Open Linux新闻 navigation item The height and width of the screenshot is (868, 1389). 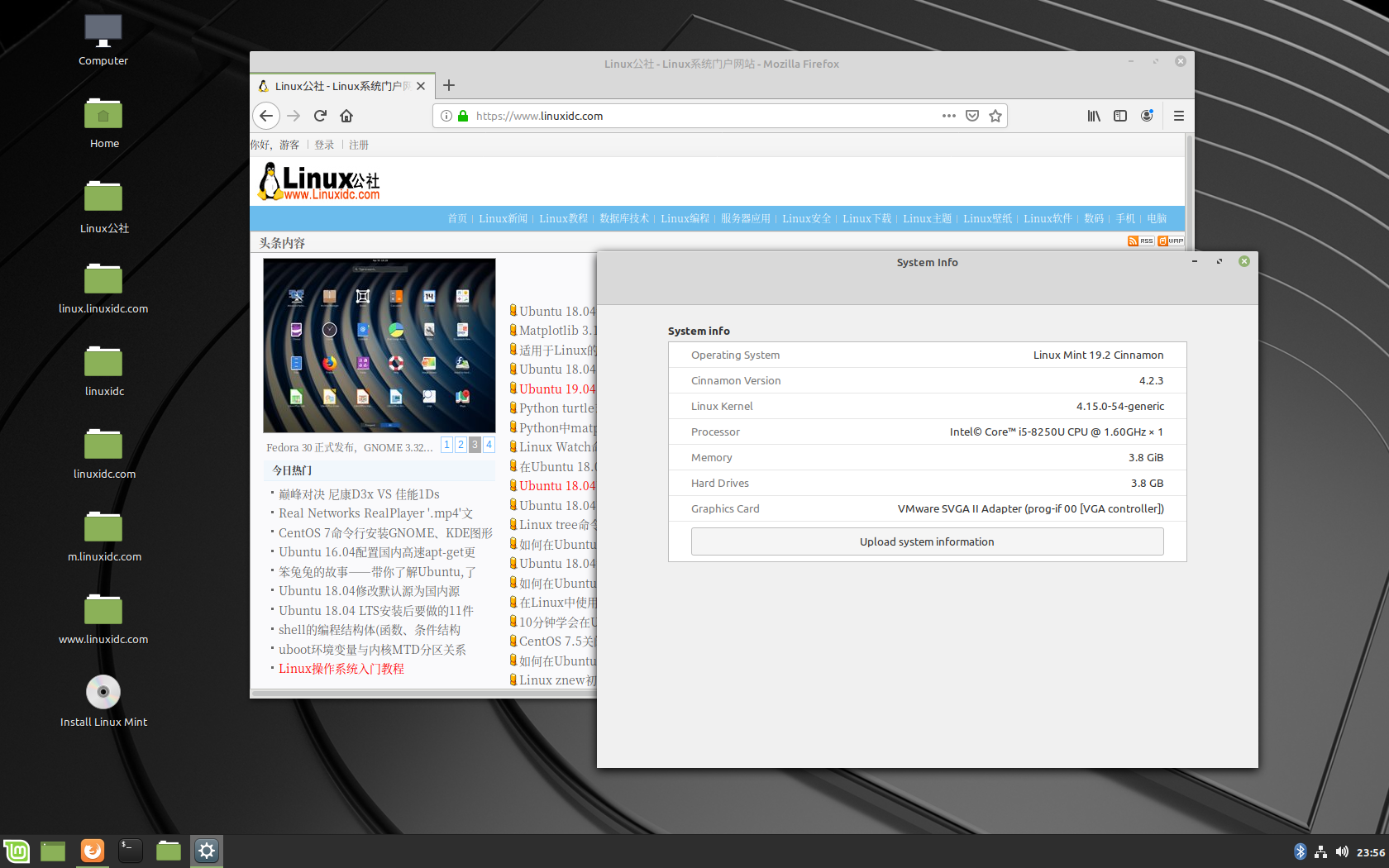tap(503, 218)
